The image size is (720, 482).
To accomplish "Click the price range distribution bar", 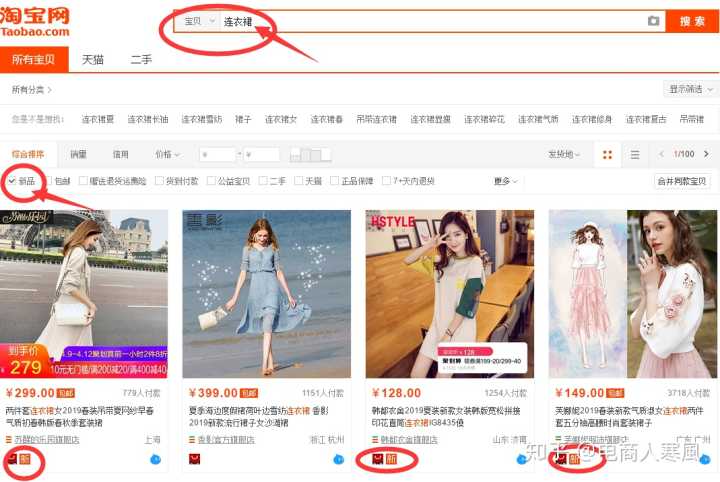I will [x=310, y=155].
